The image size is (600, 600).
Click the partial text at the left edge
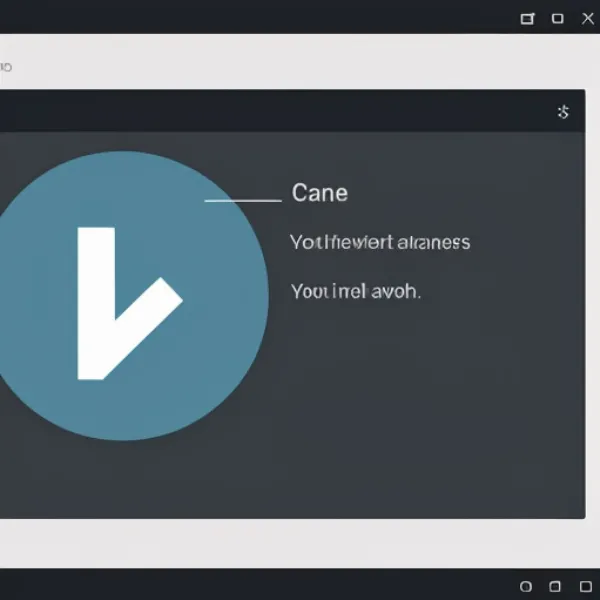5,67
